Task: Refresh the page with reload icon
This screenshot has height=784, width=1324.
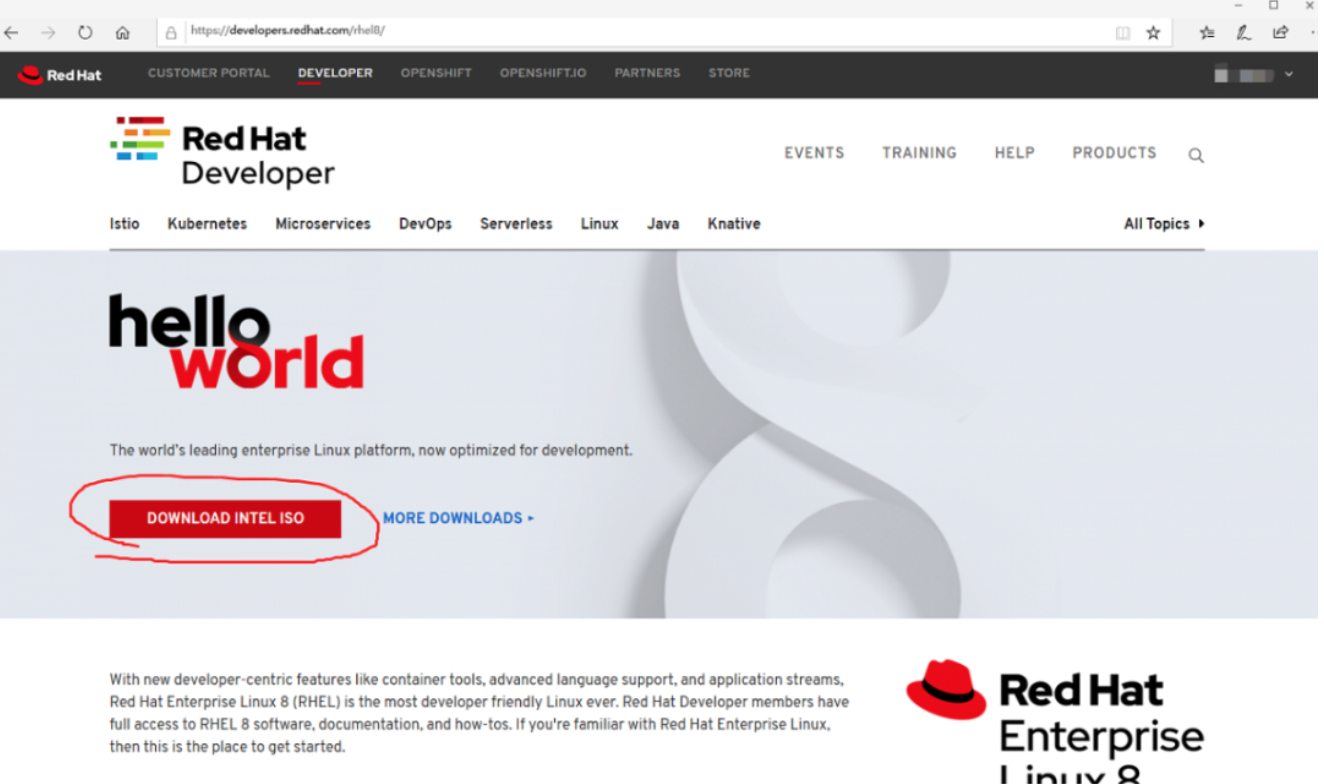Action: pyautogui.click(x=85, y=32)
